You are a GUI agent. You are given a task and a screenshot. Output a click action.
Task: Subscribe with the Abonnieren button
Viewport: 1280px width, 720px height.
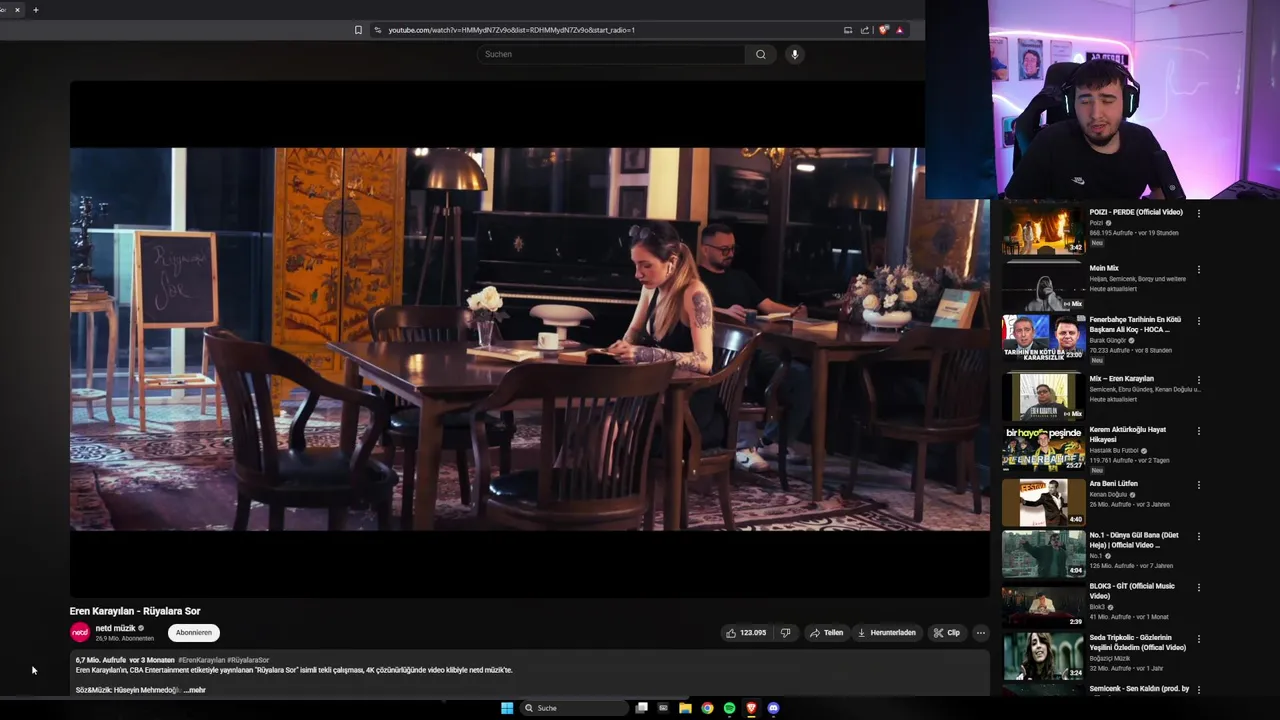coord(193,633)
